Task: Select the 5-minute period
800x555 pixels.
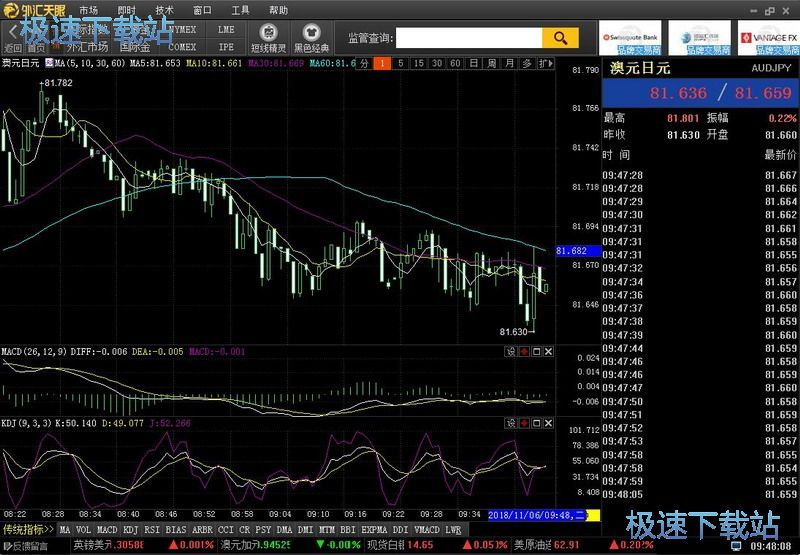Action: coord(401,63)
